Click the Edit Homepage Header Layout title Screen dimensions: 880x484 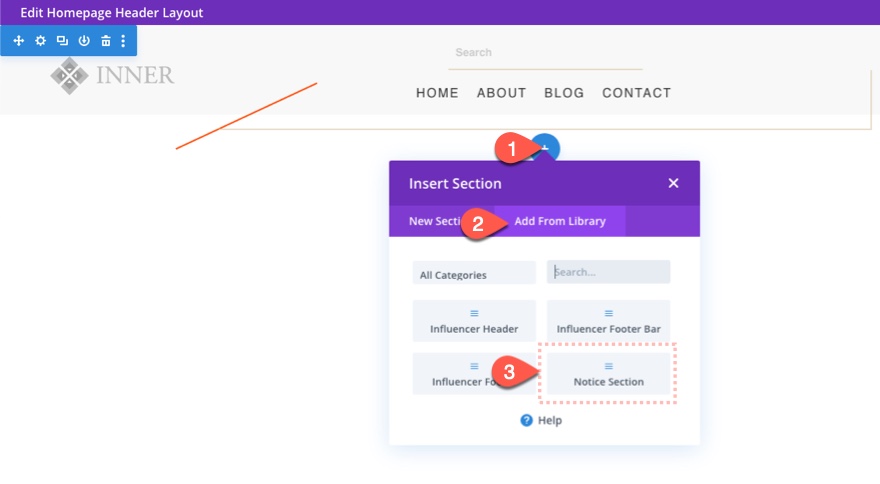[x=112, y=12]
